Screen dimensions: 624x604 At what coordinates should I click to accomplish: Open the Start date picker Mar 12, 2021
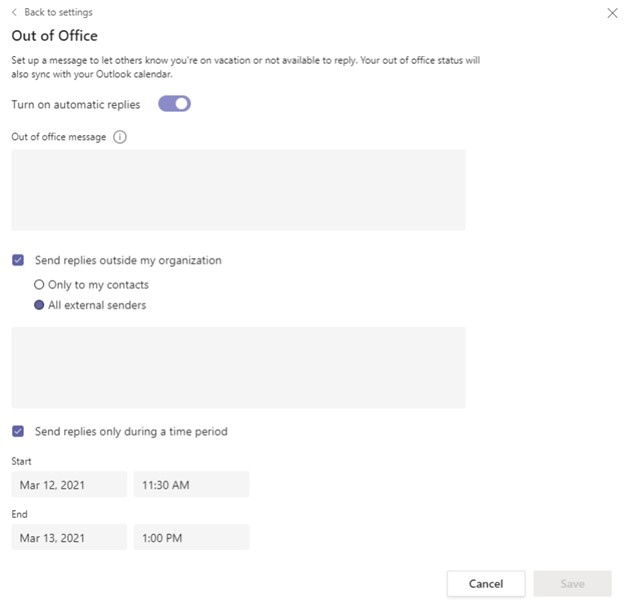(69, 485)
